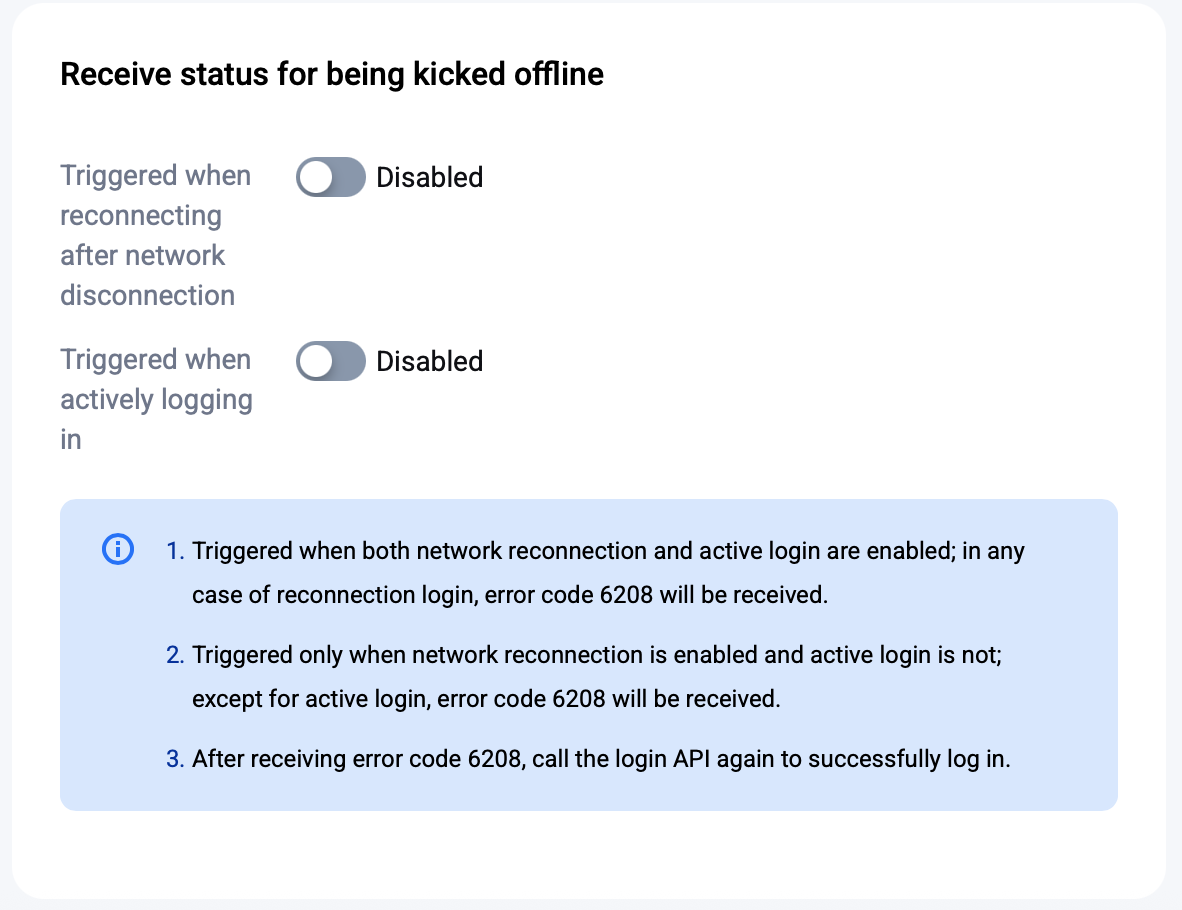Click the blue info icon in the notice box
1182x910 pixels.
118,549
